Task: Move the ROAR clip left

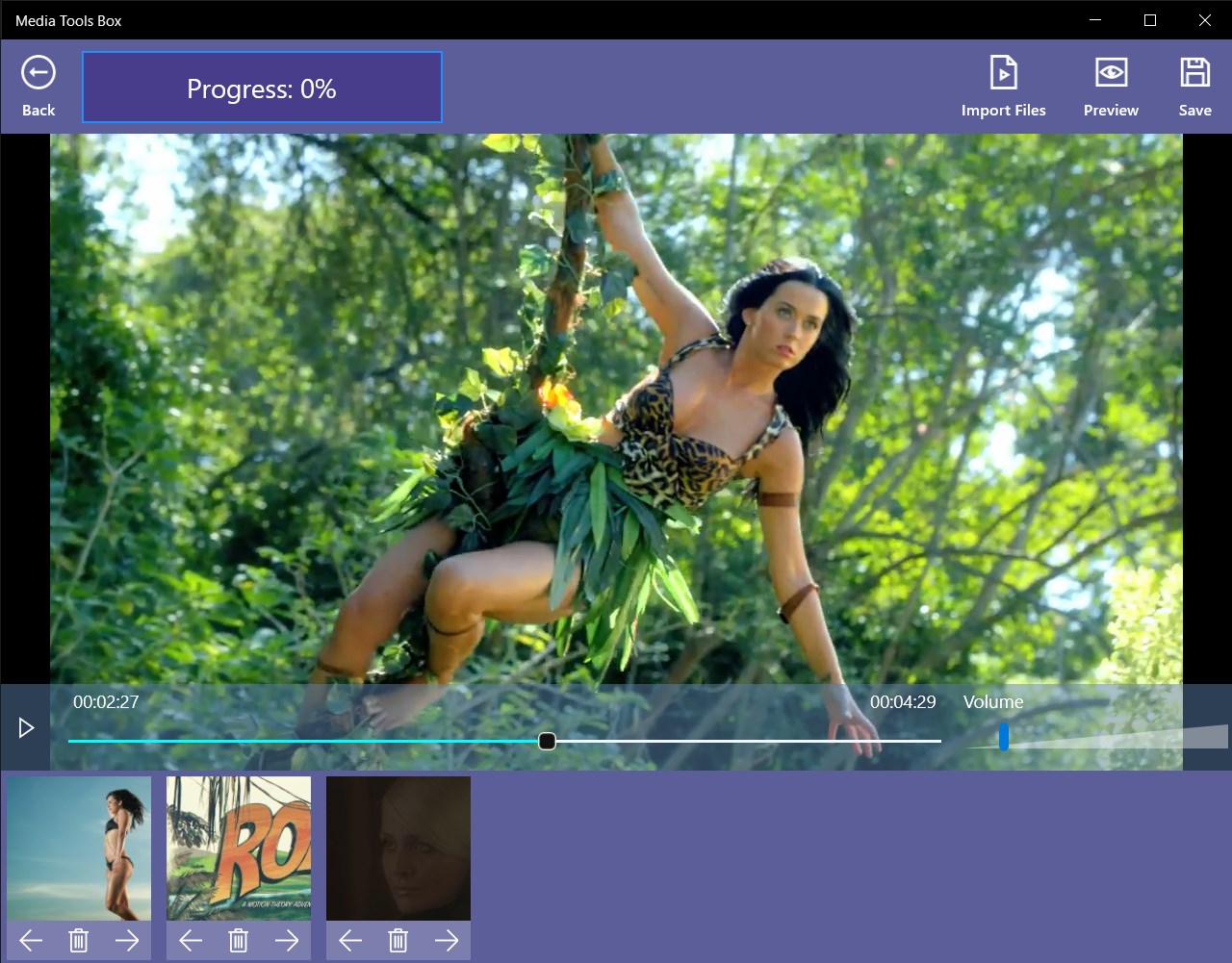Action: (191, 941)
